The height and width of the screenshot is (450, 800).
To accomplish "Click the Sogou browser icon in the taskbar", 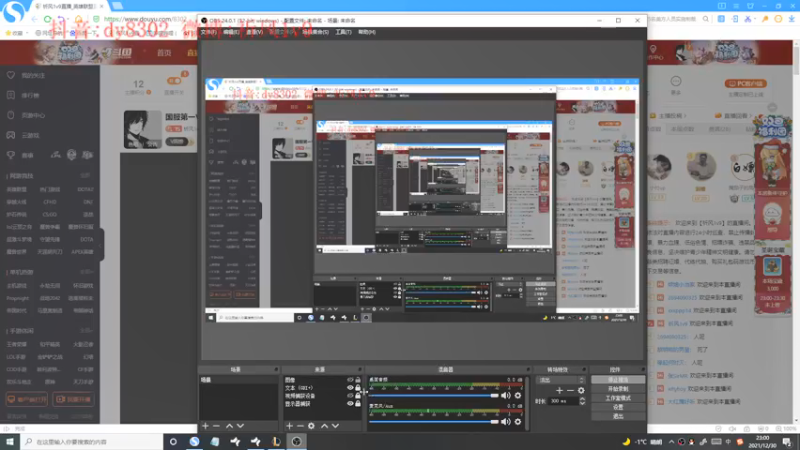I will [194, 441].
